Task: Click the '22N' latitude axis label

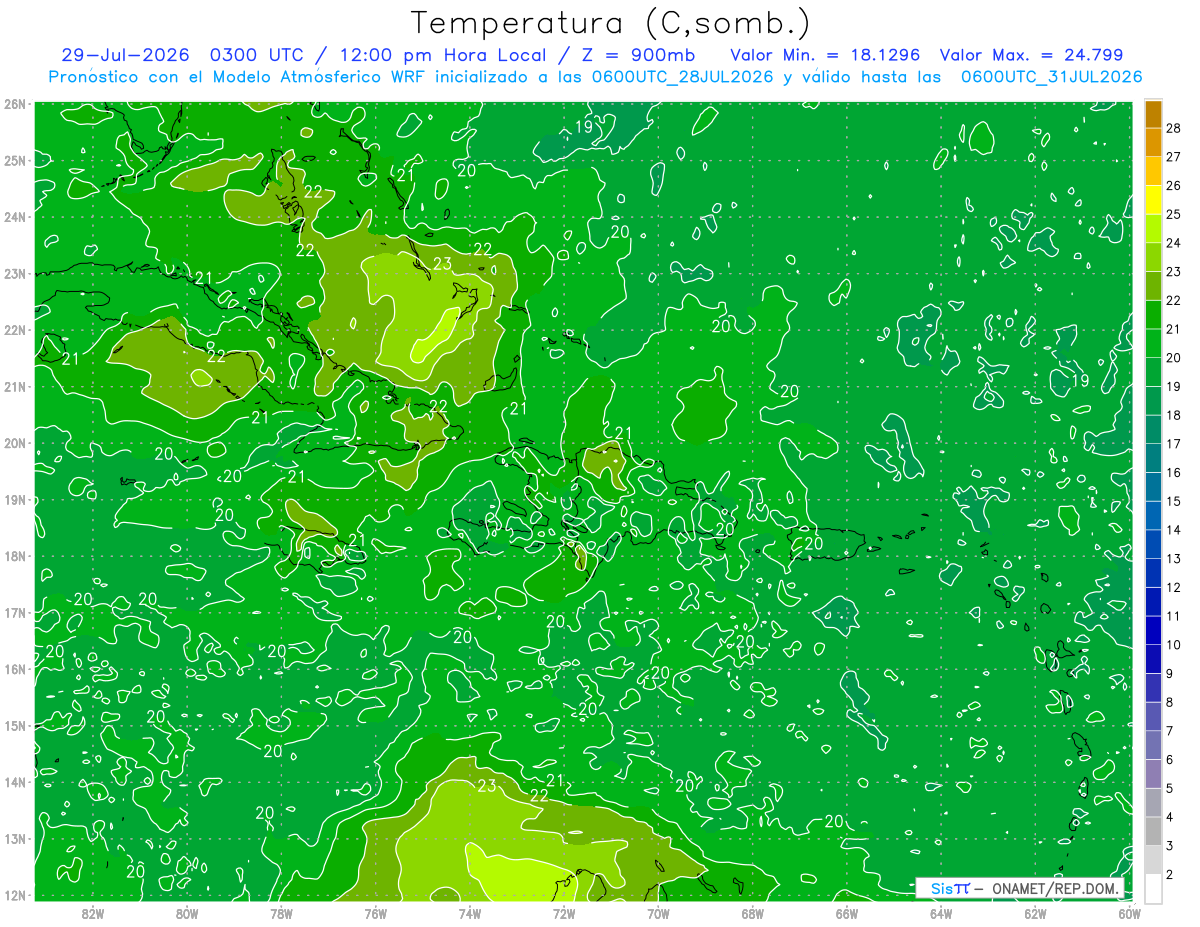Action: (14, 330)
